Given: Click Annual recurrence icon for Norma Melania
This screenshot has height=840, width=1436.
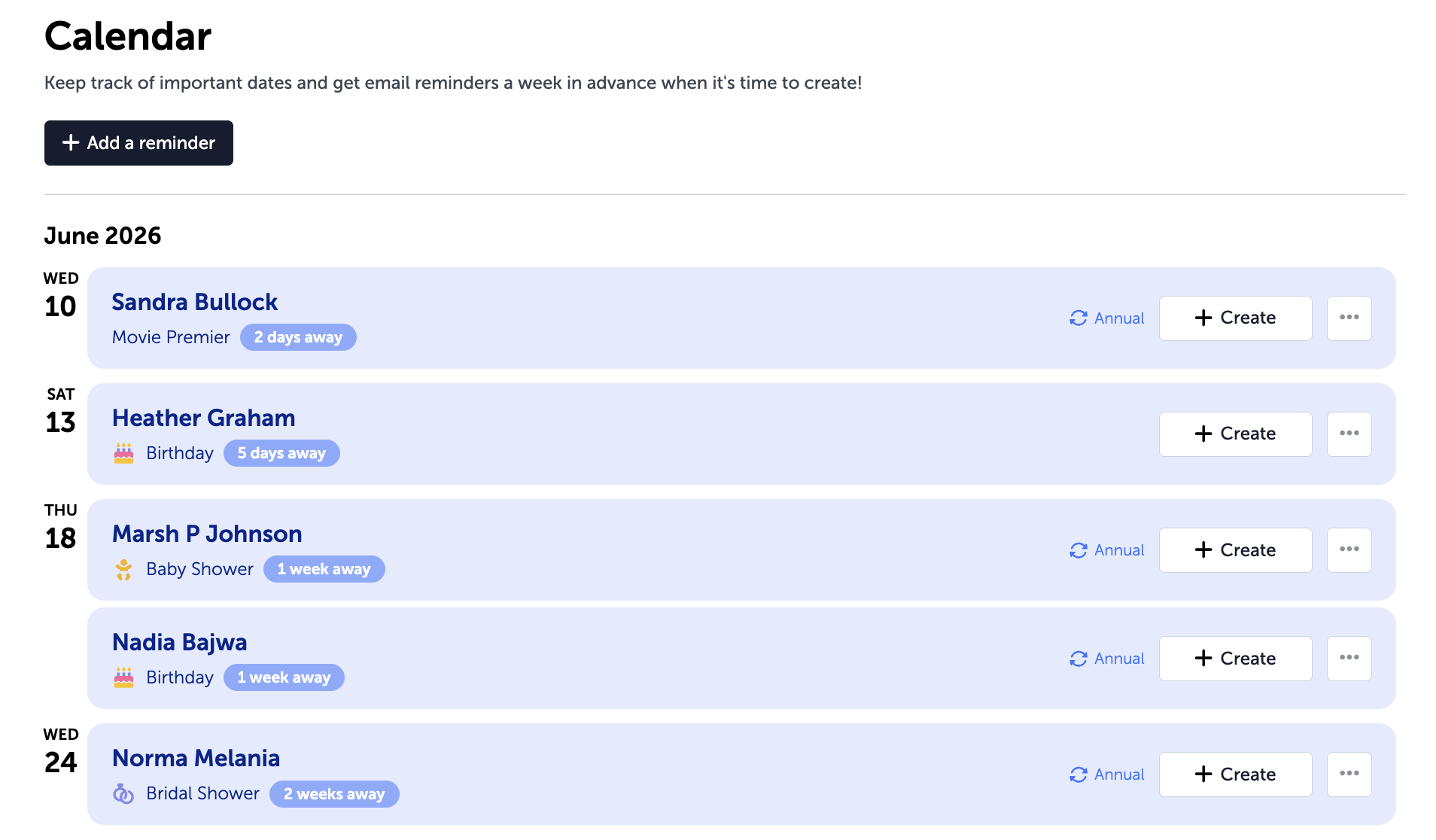Looking at the screenshot, I should tap(1079, 775).
